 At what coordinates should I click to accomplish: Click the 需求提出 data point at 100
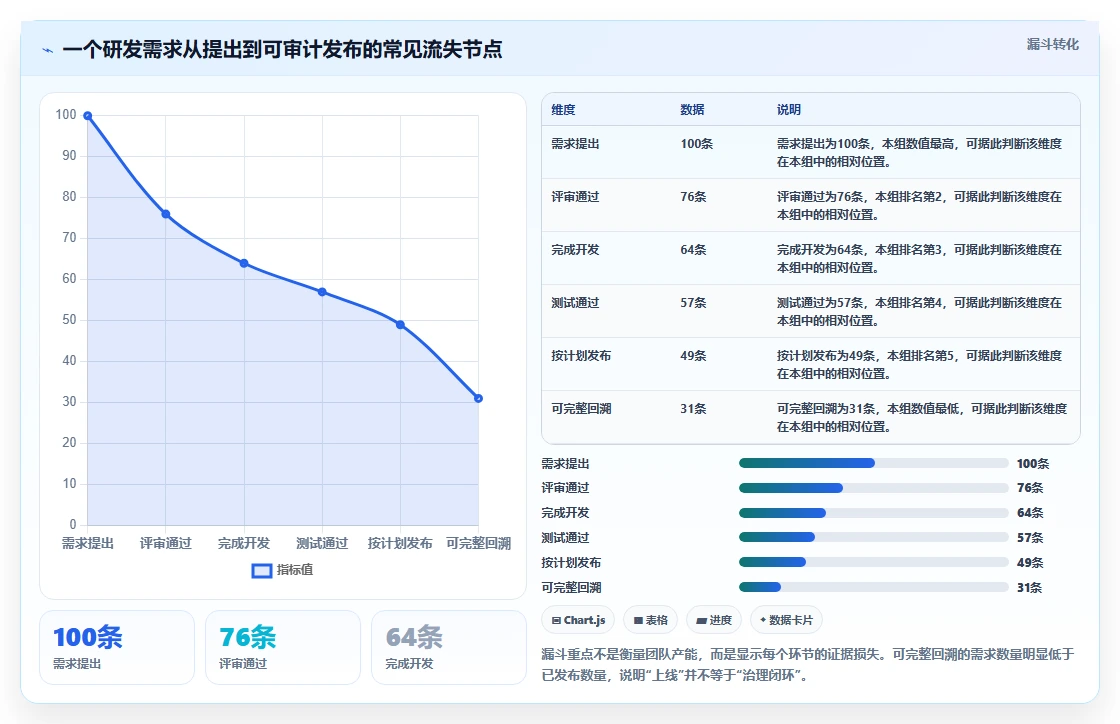point(87,116)
